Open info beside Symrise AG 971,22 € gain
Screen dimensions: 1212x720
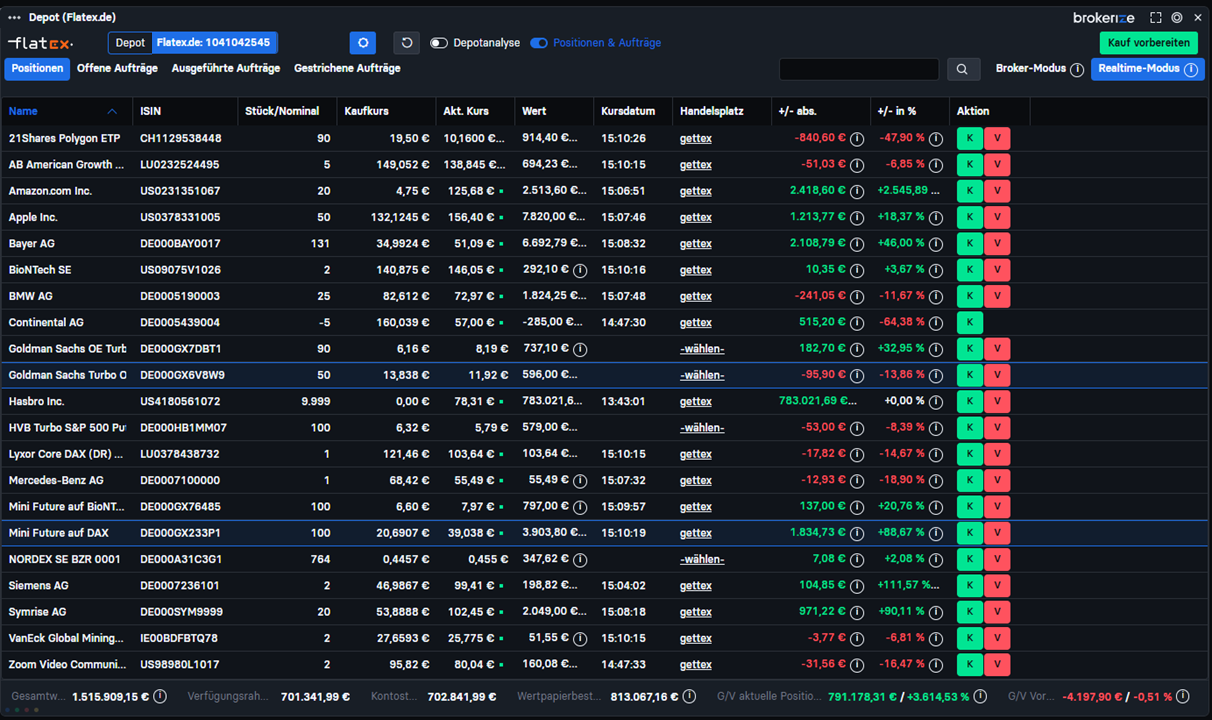pyautogui.click(x=857, y=612)
